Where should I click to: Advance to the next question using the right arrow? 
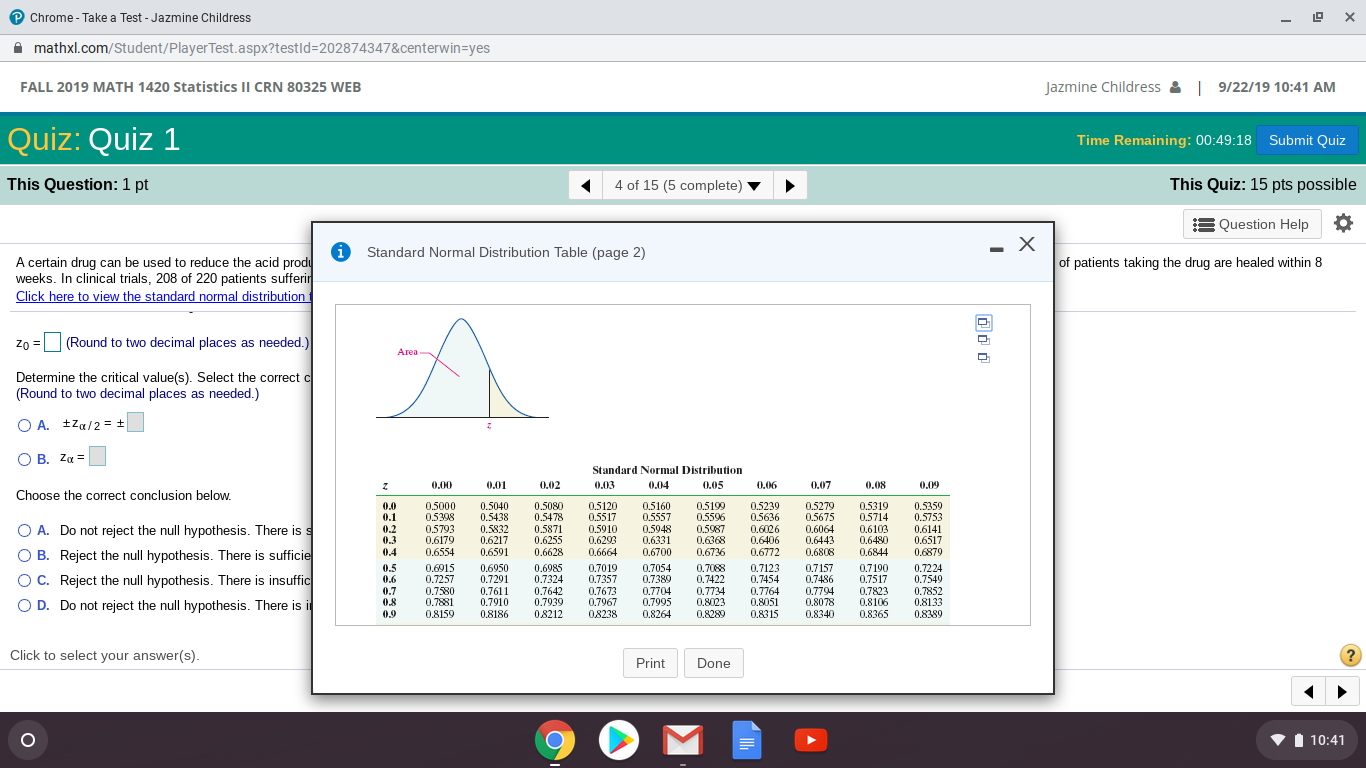(x=790, y=185)
